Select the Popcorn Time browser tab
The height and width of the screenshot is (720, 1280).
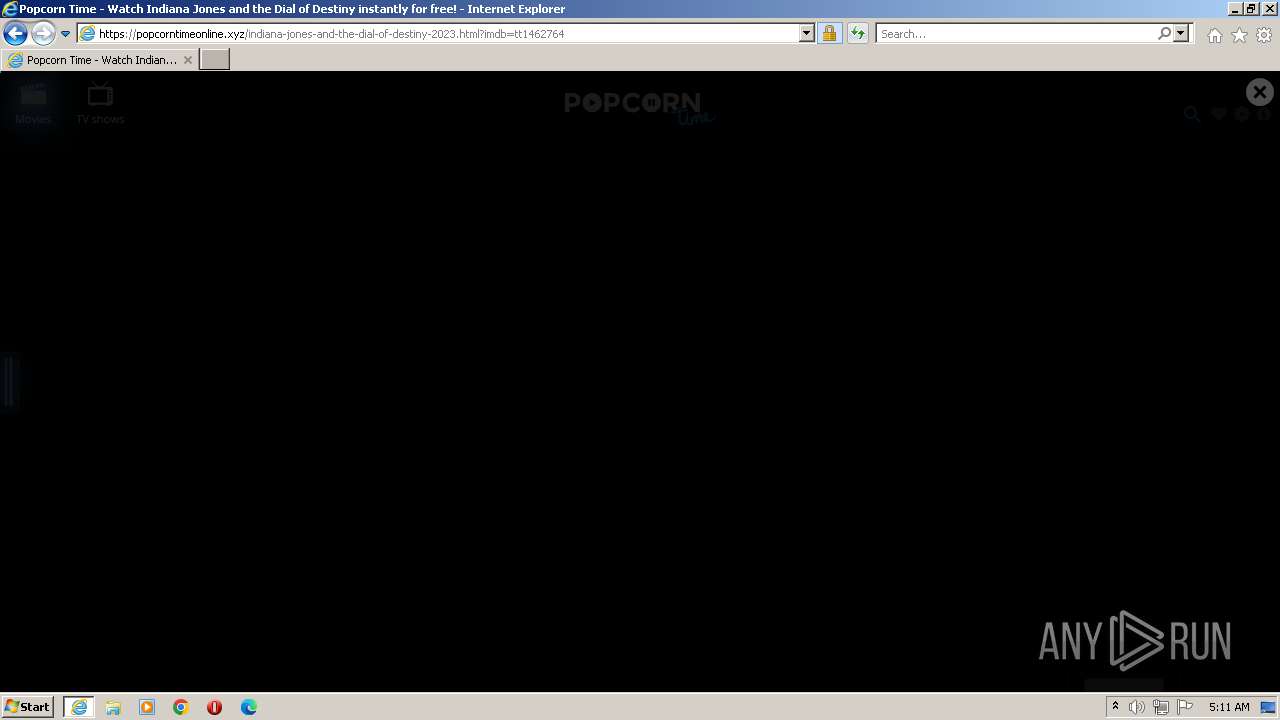100,60
